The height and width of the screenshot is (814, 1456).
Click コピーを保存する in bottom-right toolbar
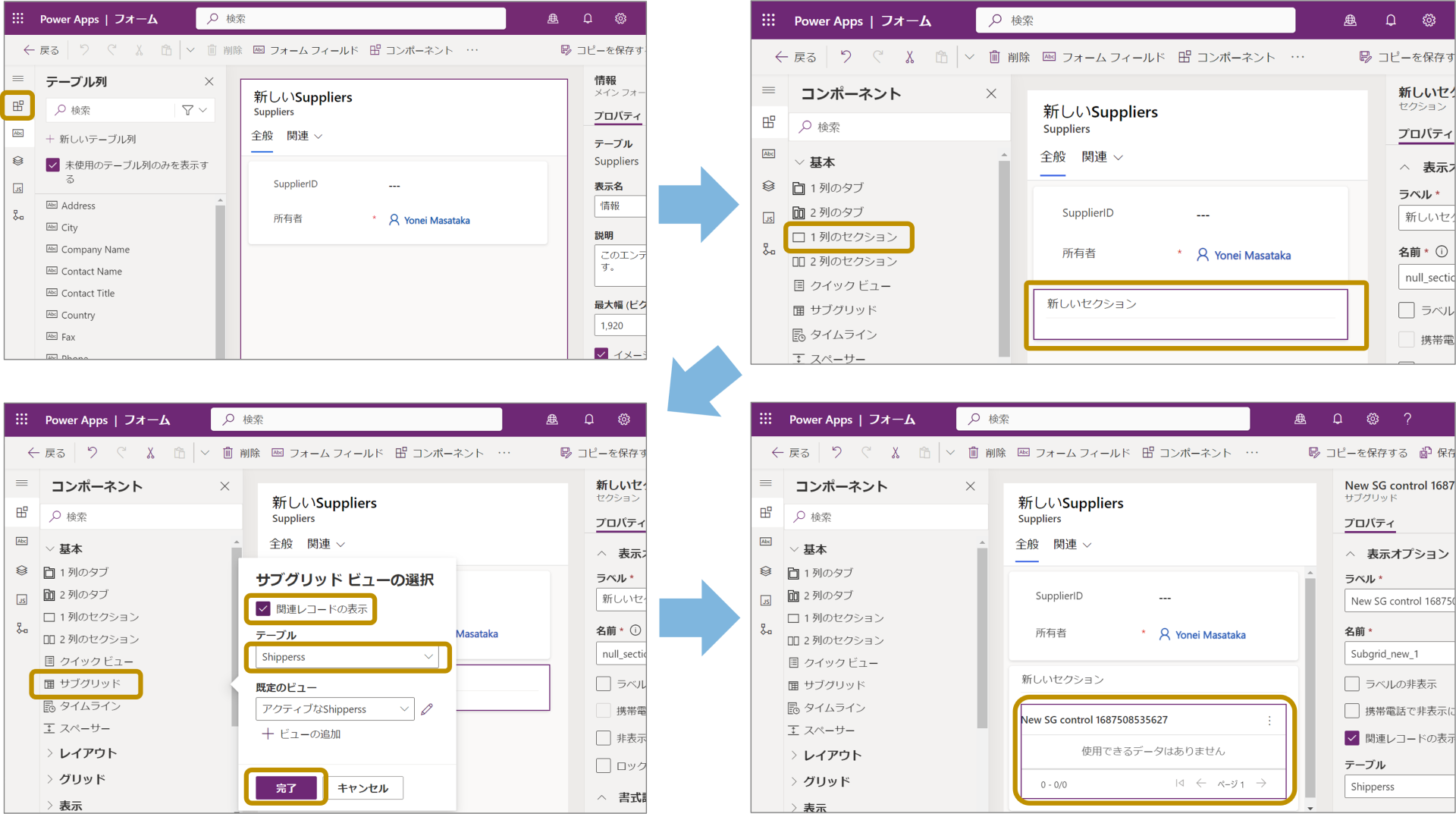(x=1357, y=453)
